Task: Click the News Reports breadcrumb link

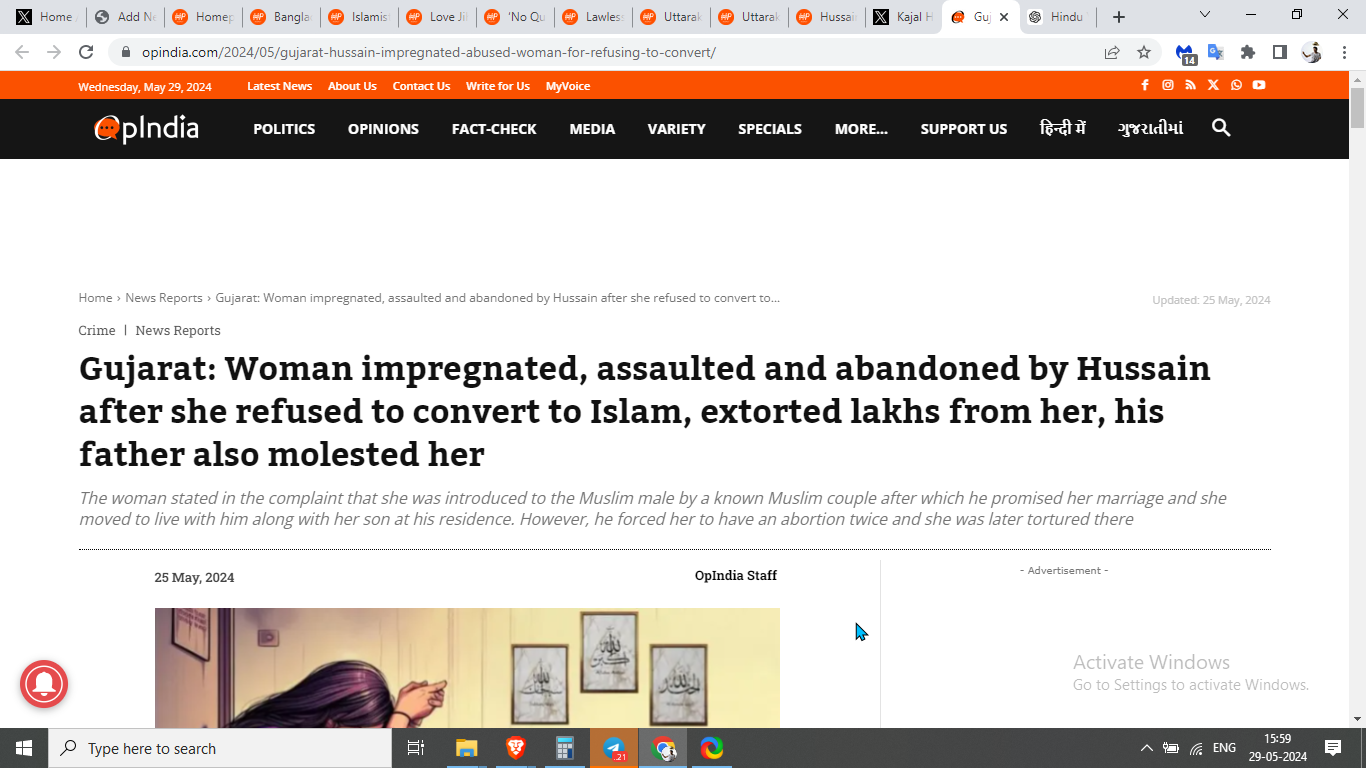Action: (164, 298)
